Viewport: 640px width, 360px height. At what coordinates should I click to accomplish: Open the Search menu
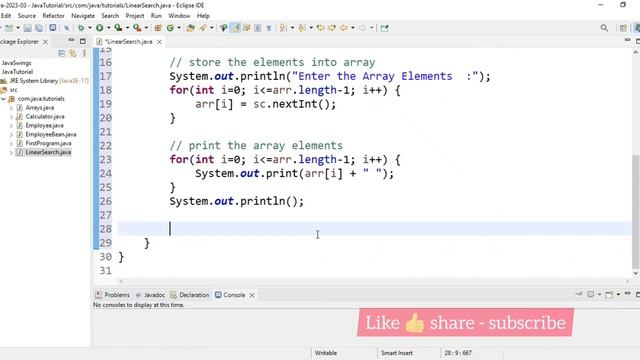point(110,16)
